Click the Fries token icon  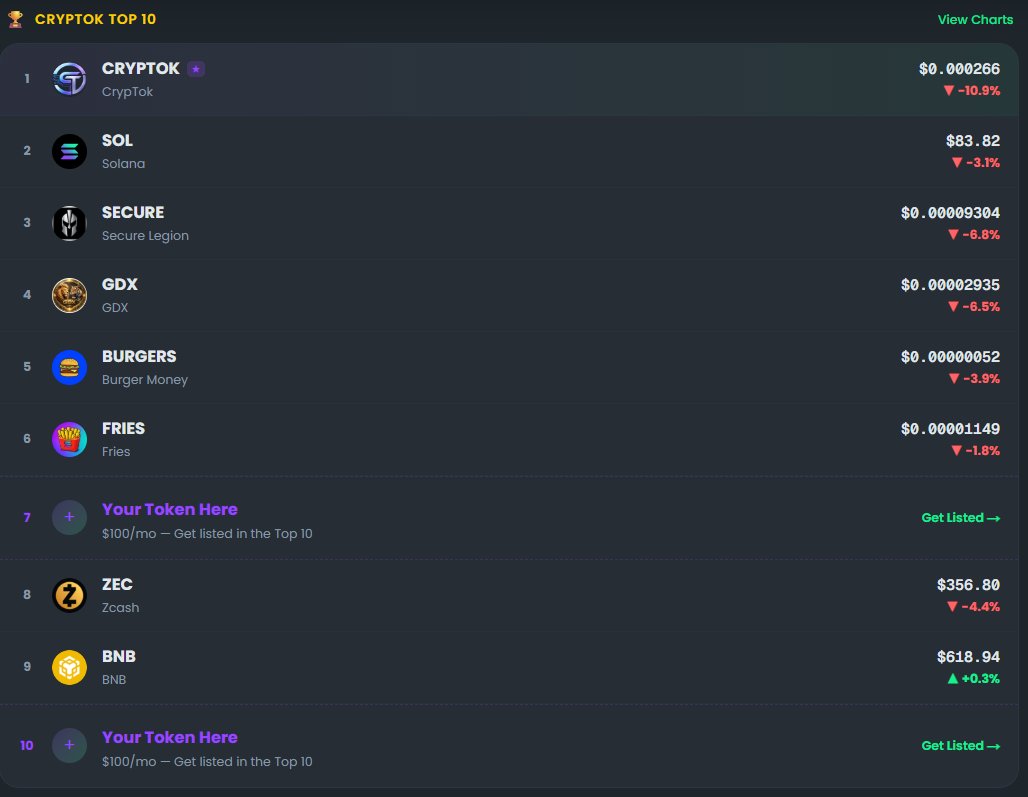coord(70,439)
